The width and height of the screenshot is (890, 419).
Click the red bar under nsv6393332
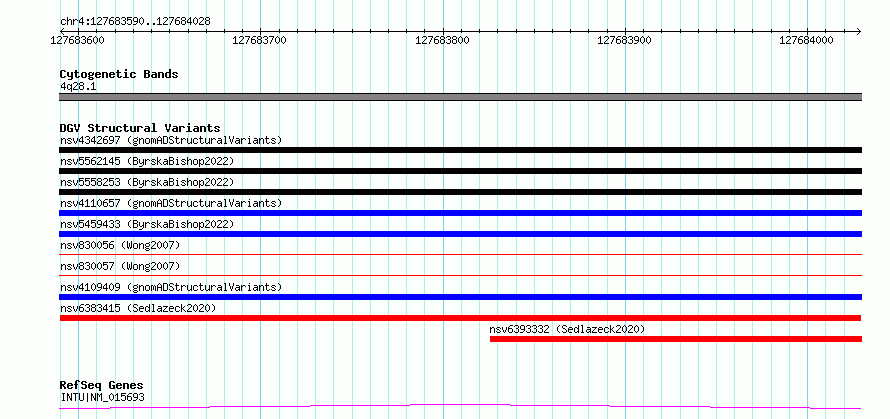coord(676,339)
